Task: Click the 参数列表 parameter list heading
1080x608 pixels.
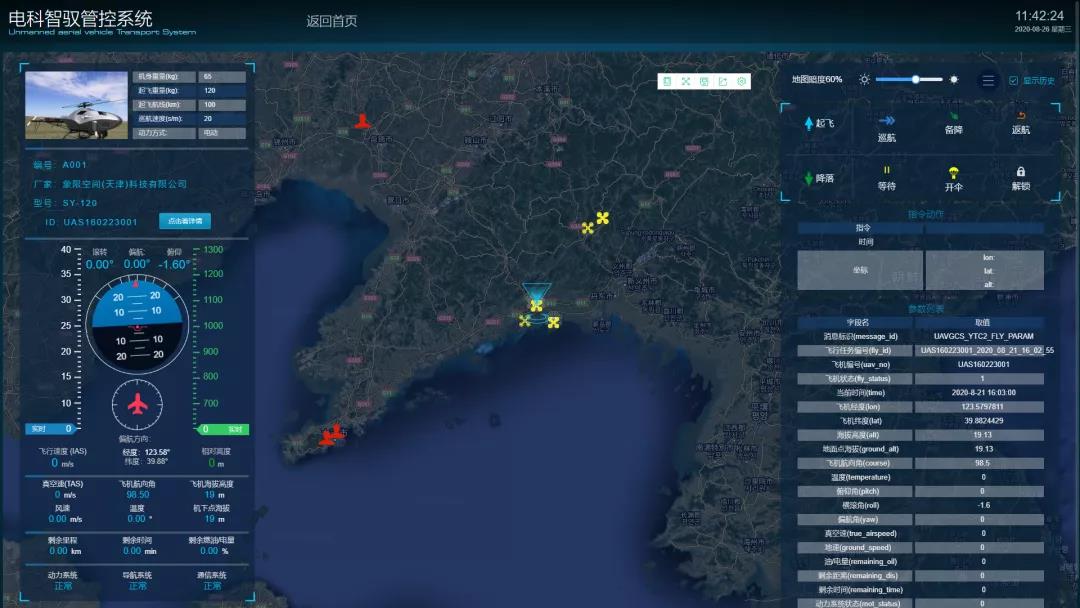Action: (x=925, y=309)
